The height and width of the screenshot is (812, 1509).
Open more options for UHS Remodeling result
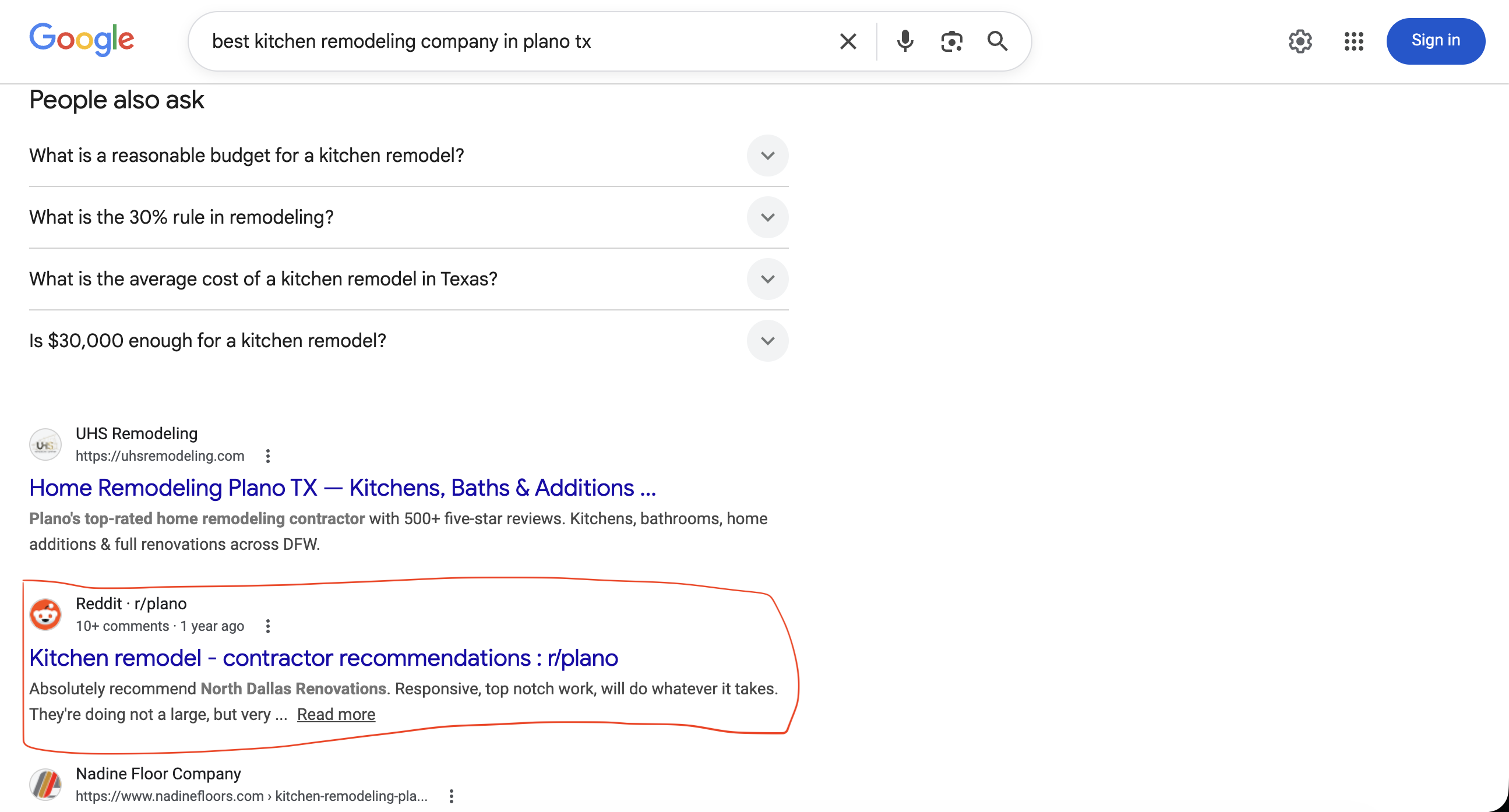point(267,456)
